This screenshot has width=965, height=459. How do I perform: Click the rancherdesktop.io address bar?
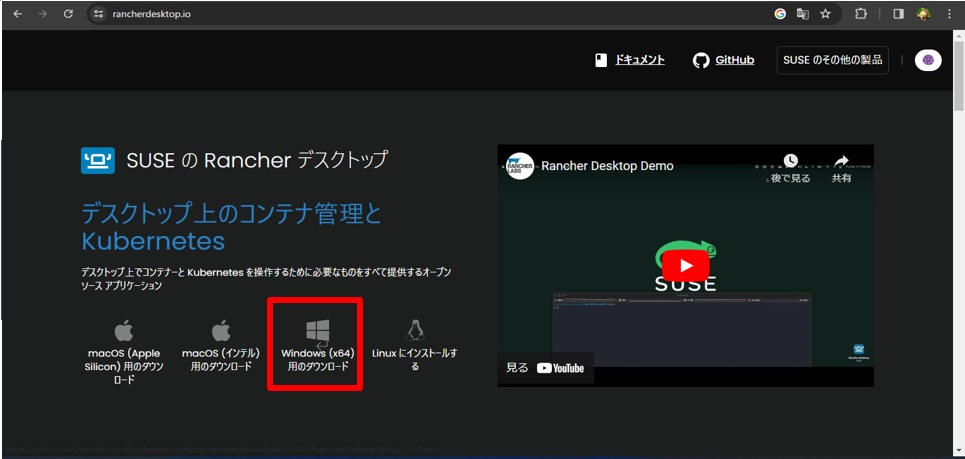coord(400,14)
